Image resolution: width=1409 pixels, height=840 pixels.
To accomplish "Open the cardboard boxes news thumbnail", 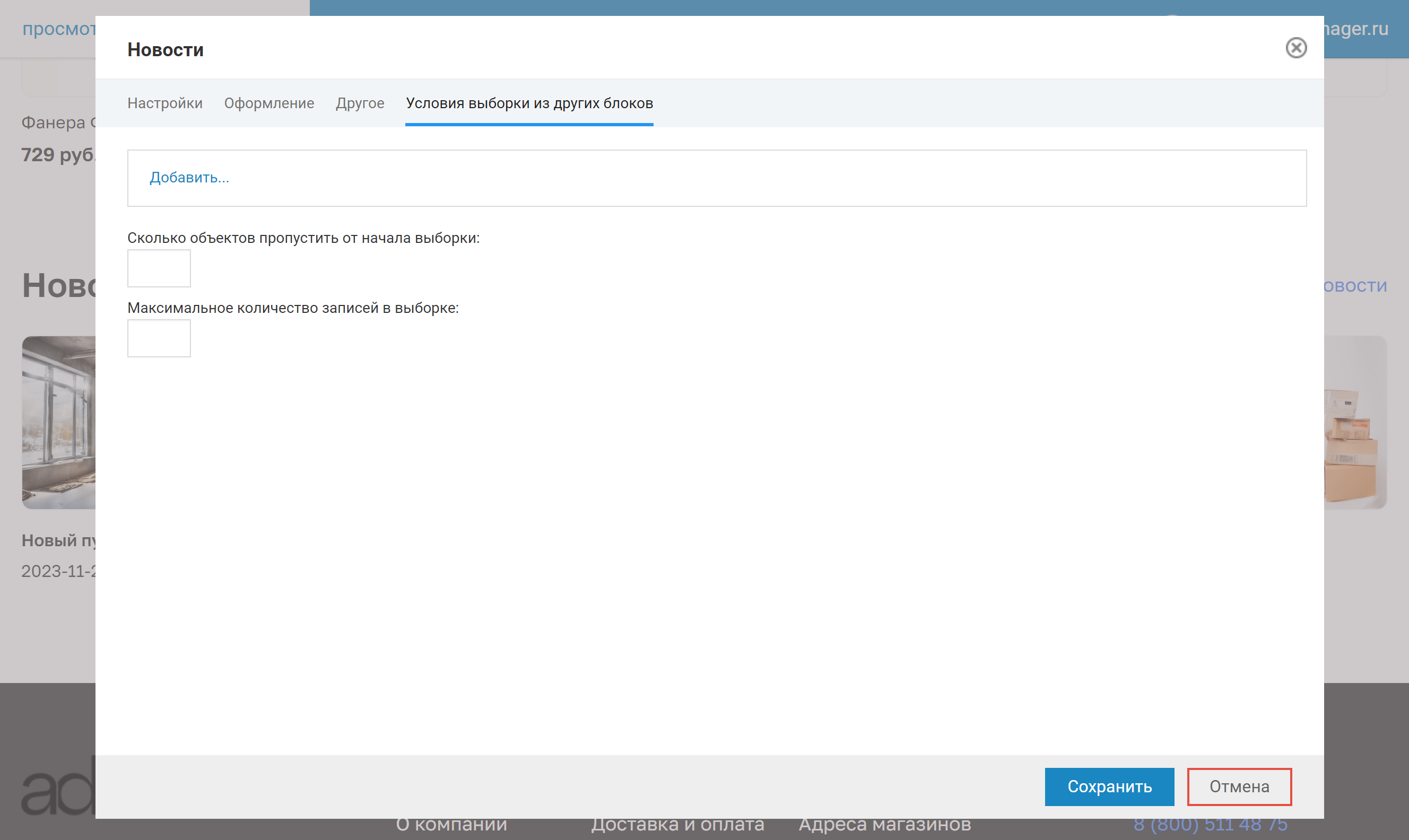I will coord(1355,422).
